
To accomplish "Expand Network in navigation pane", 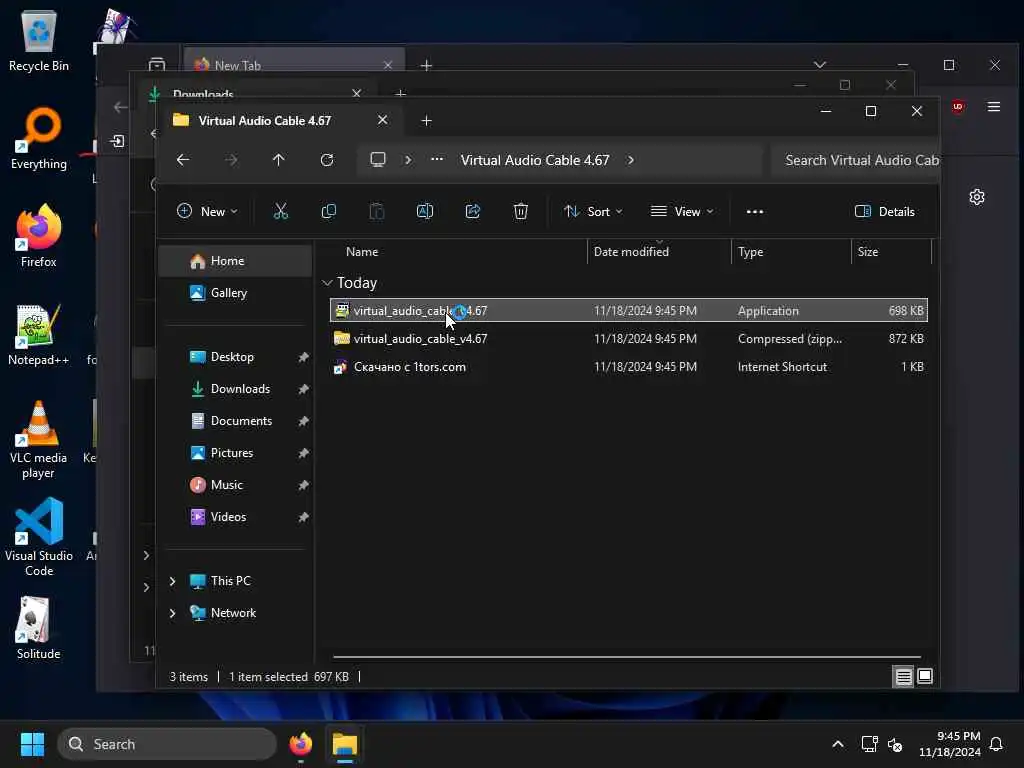I will pos(172,613).
